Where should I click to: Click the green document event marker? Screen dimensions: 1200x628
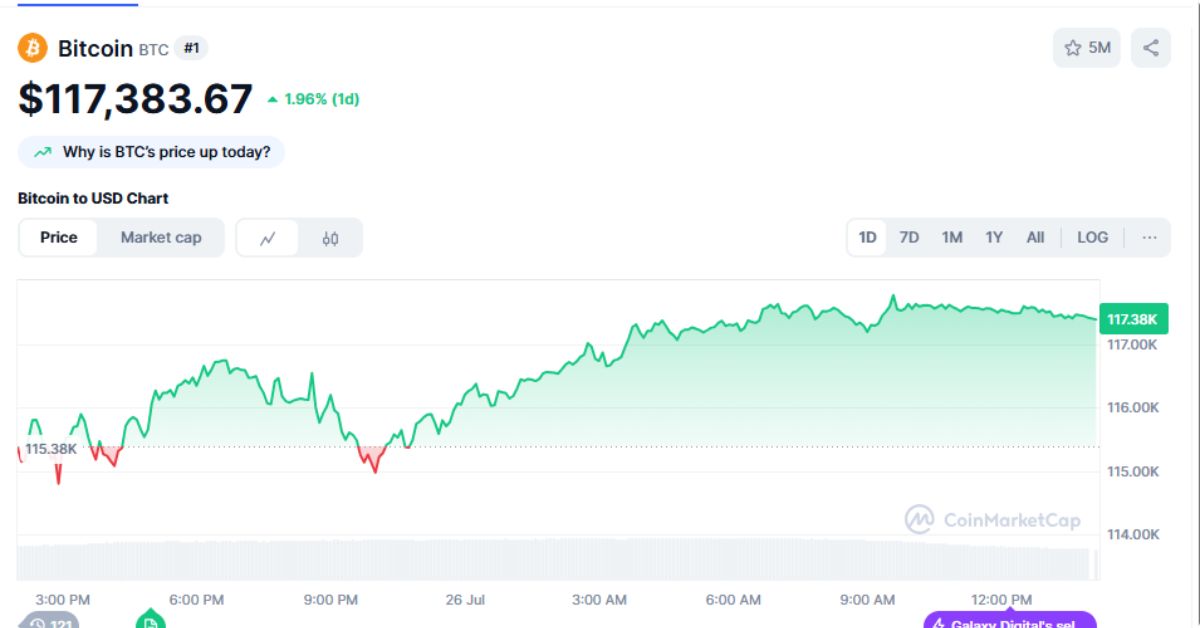[150, 619]
